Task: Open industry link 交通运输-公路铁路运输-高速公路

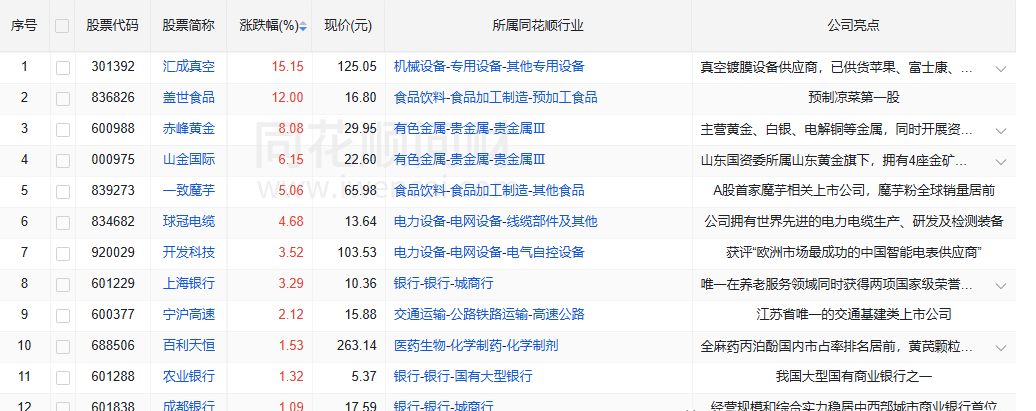Action: [489, 315]
